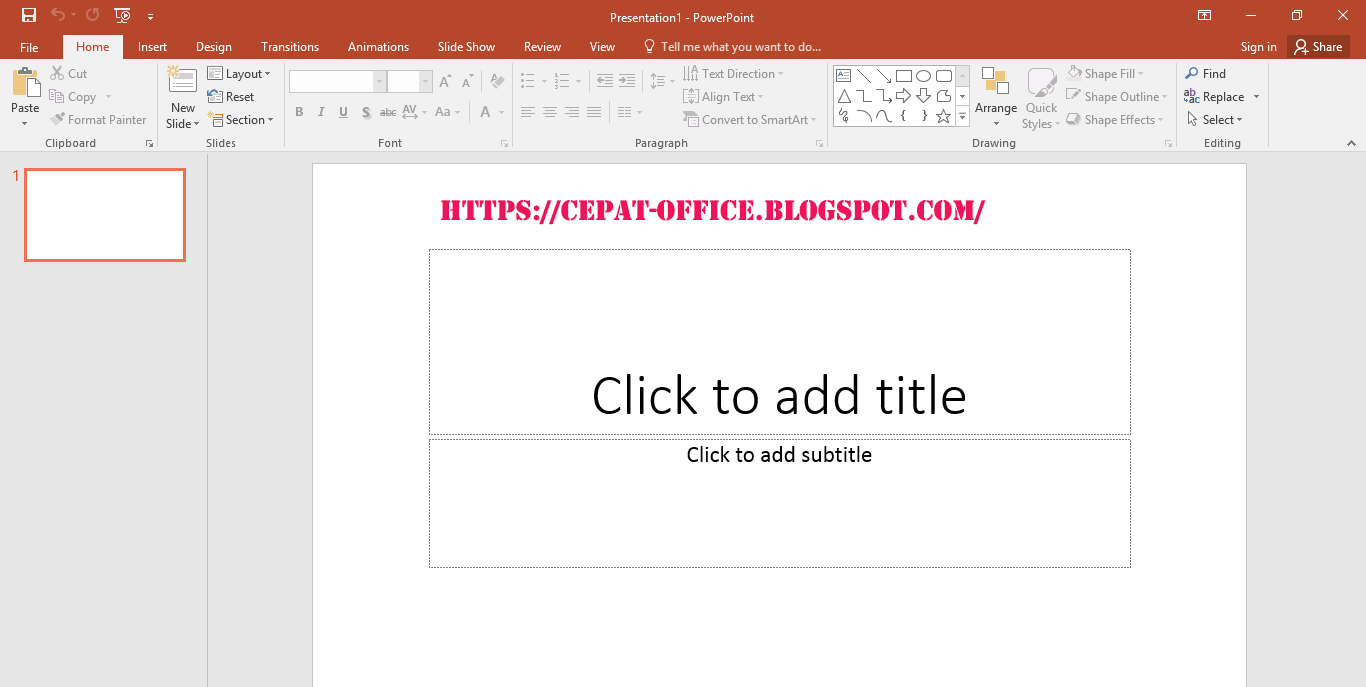Open the Shape Fill dropdown
Viewport: 1366px width, 687px height.
[x=1106, y=72]
